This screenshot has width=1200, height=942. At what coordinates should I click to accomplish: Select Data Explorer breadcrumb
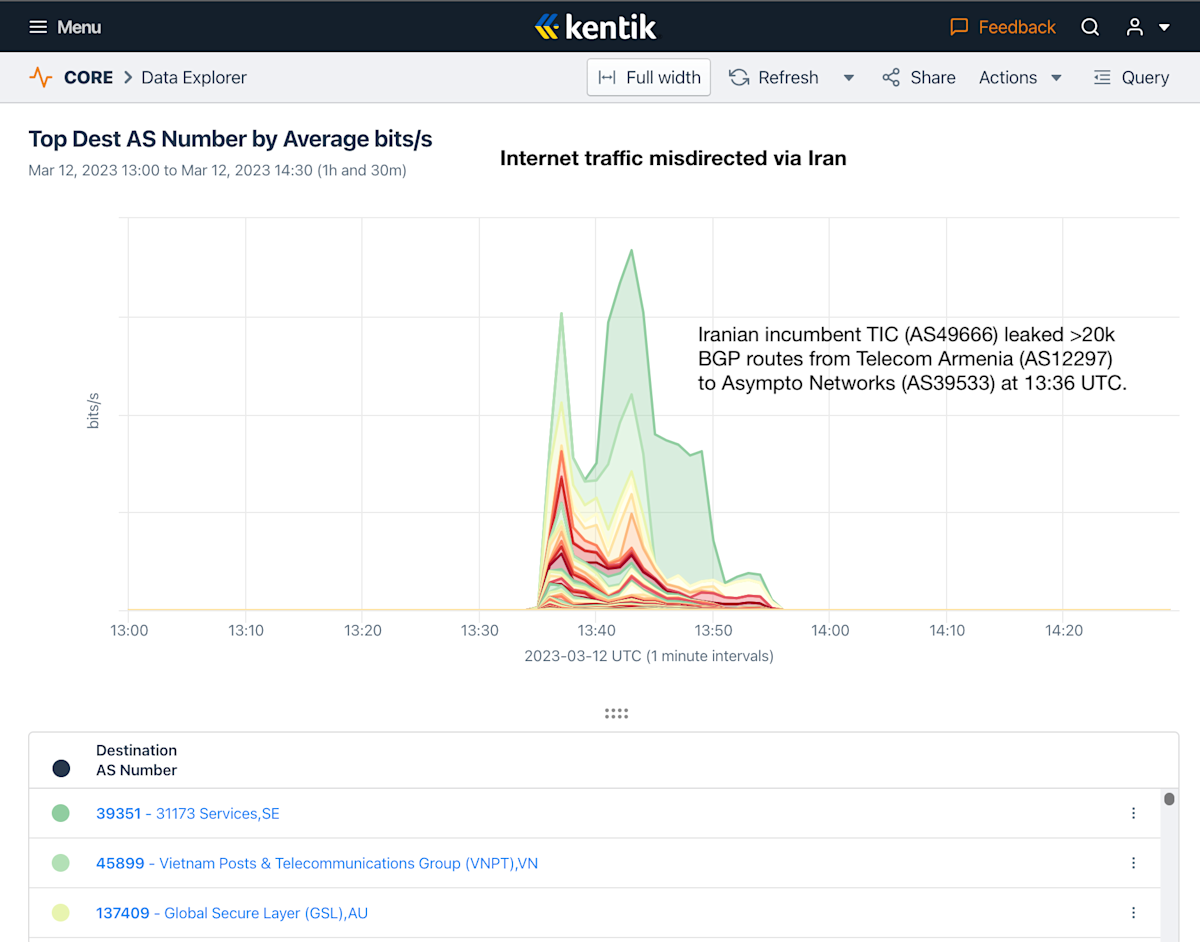coord(194,77)
